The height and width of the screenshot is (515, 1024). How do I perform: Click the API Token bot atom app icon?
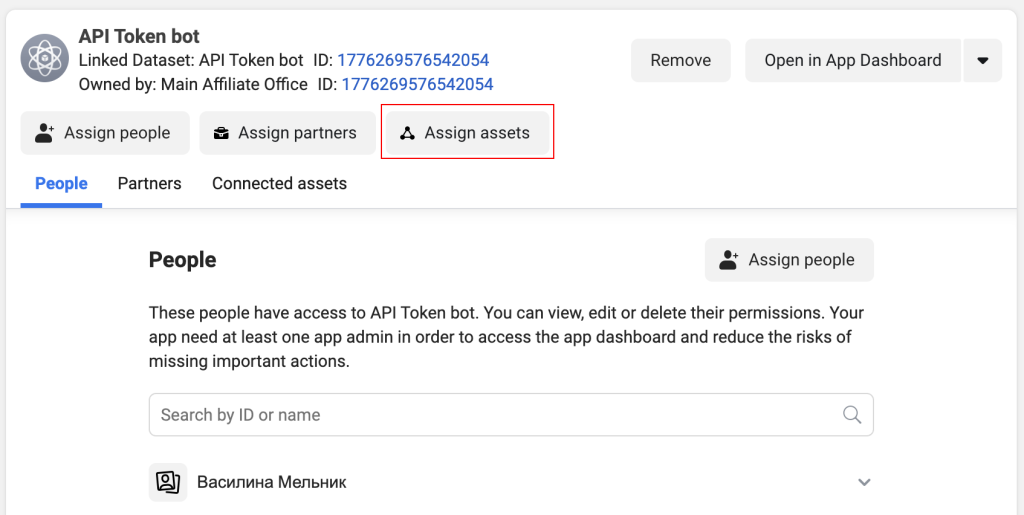pyautogui.click(x=44, y=59)
